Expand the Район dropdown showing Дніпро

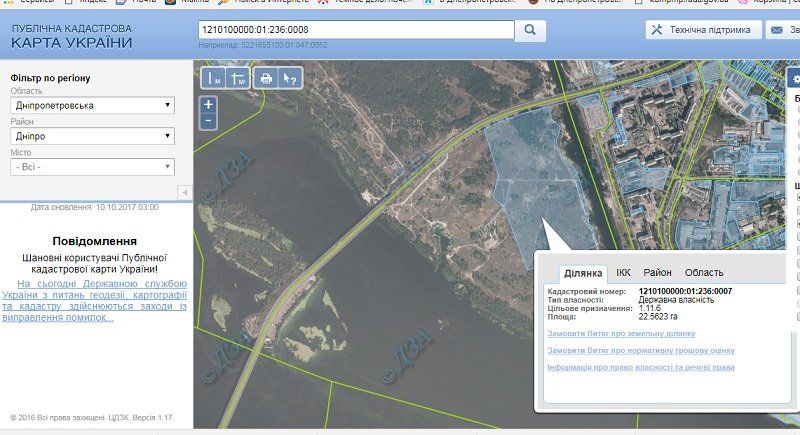[92, 136]
